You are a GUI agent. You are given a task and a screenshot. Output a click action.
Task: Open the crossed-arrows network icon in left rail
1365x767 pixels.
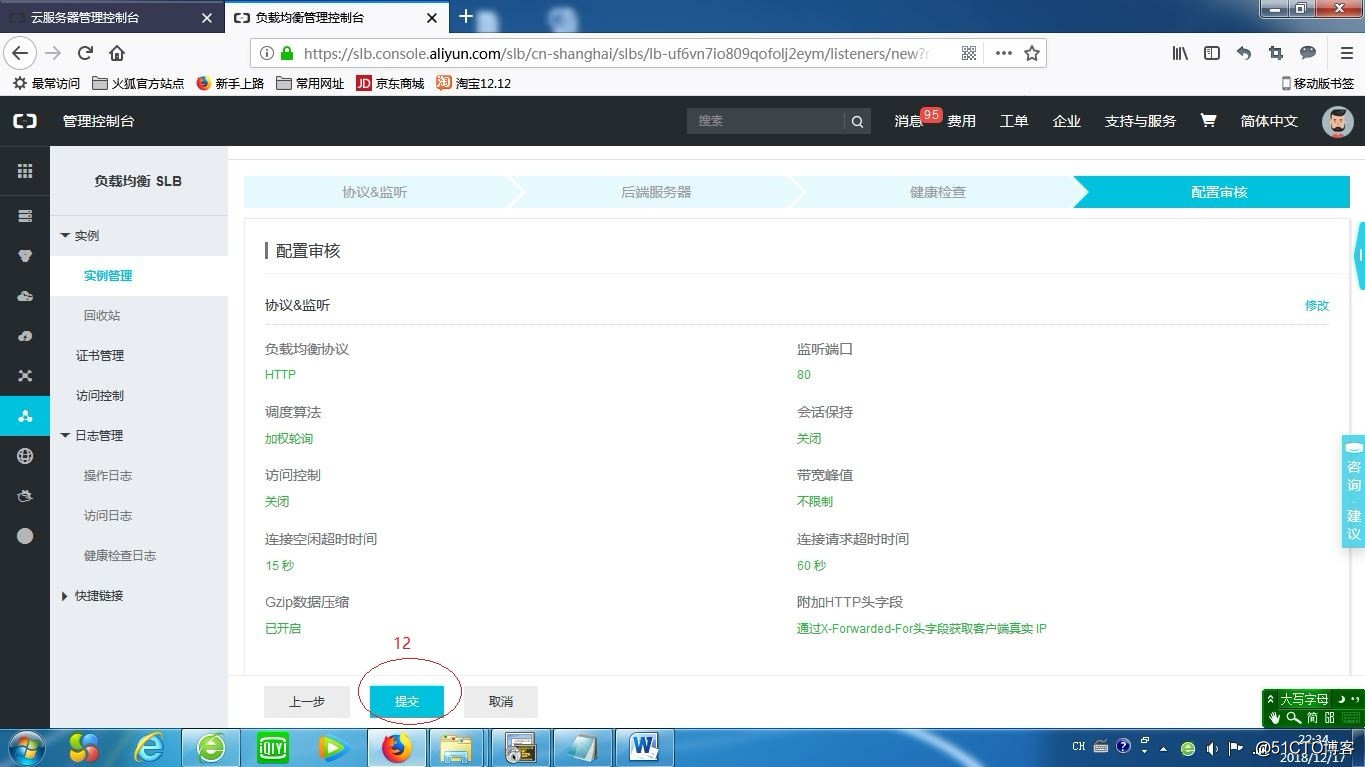coord(25,376)
